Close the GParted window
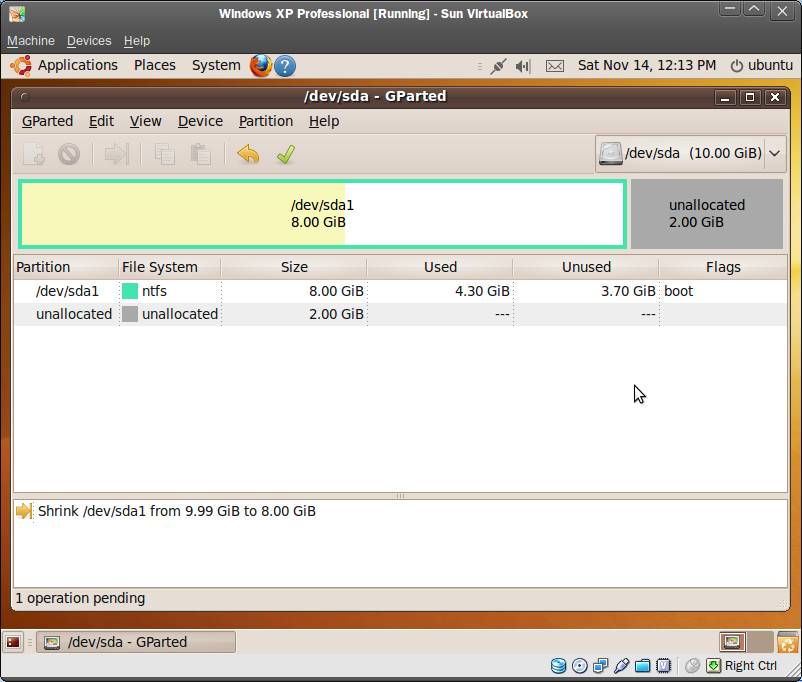Image resolution: width=802 pixels, height=682 pixels. (x=775, y=97)
